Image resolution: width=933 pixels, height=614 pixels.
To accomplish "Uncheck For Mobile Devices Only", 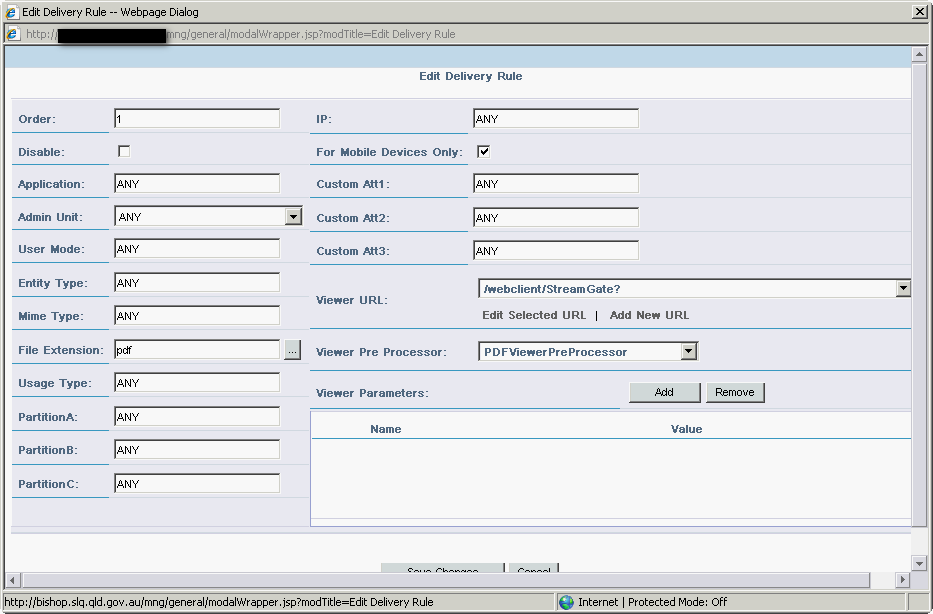I will coord(484,152).
